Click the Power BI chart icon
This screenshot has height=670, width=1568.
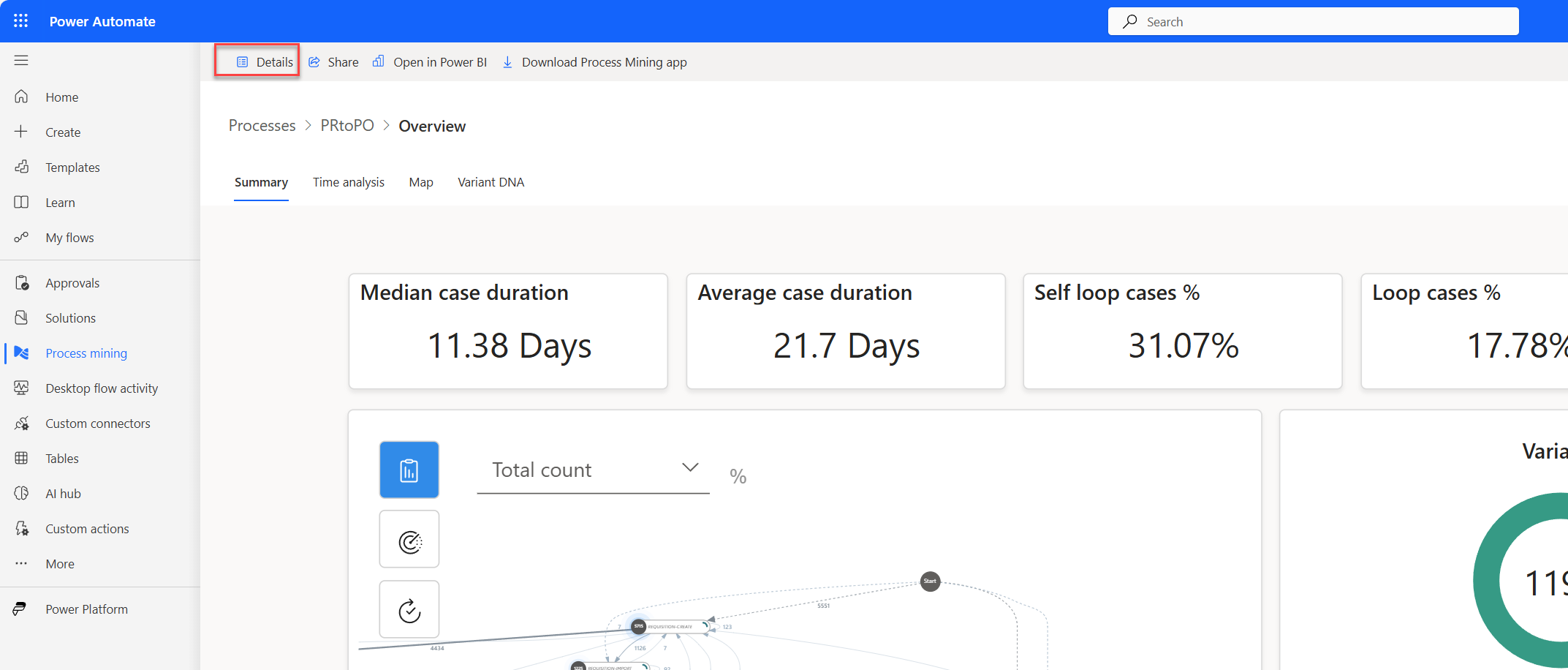pyautogui.click(x=379, y=61)
